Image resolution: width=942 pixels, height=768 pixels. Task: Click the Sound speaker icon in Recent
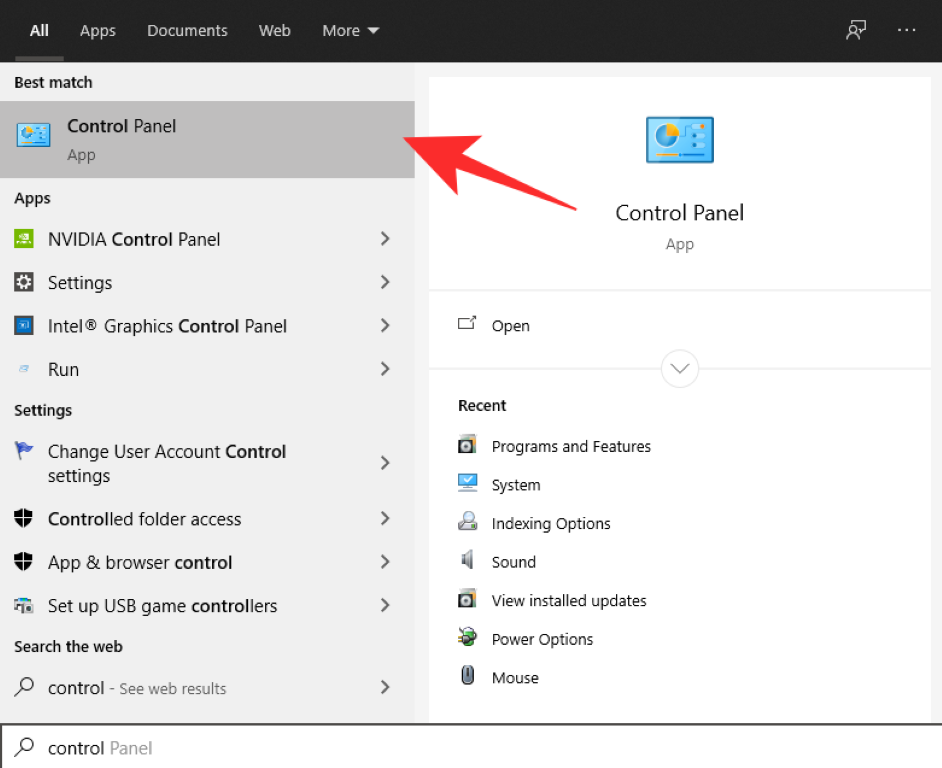pyautogui.click(x=467, y=561)
